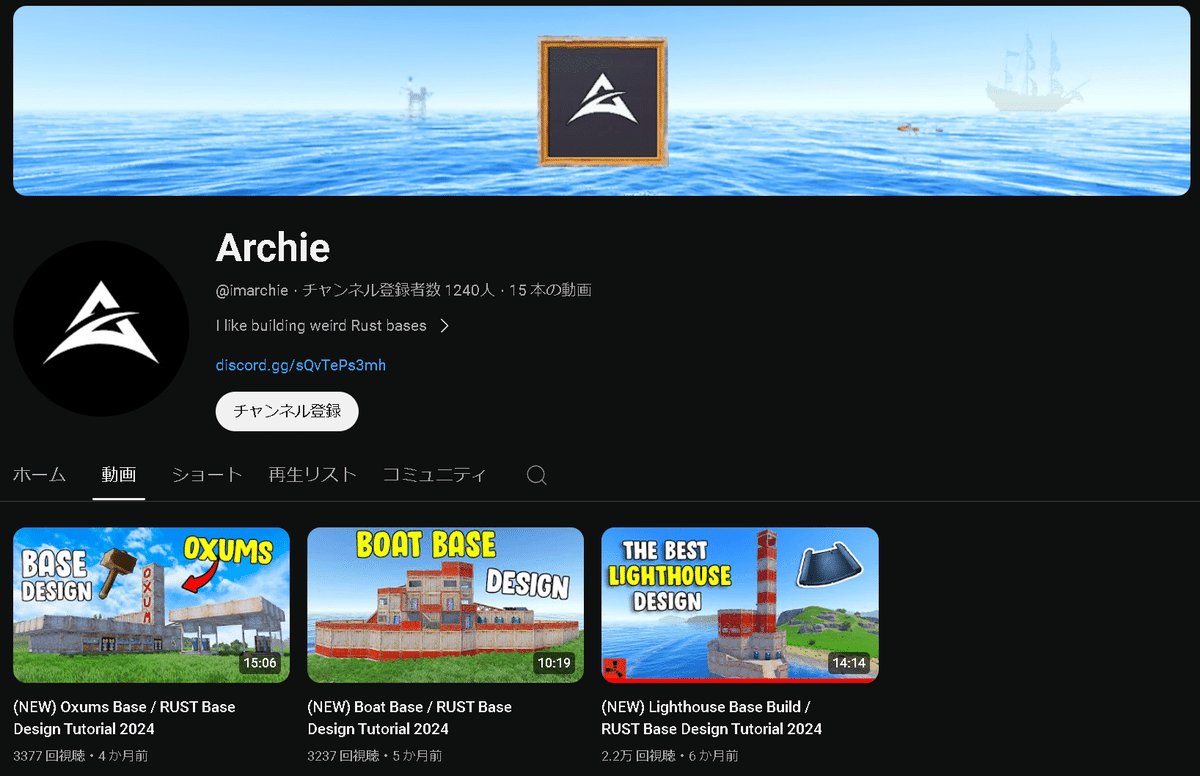
Task: Click the Lighthouse Base Build title
Action: pyautogui.click(x=712, y=718)
